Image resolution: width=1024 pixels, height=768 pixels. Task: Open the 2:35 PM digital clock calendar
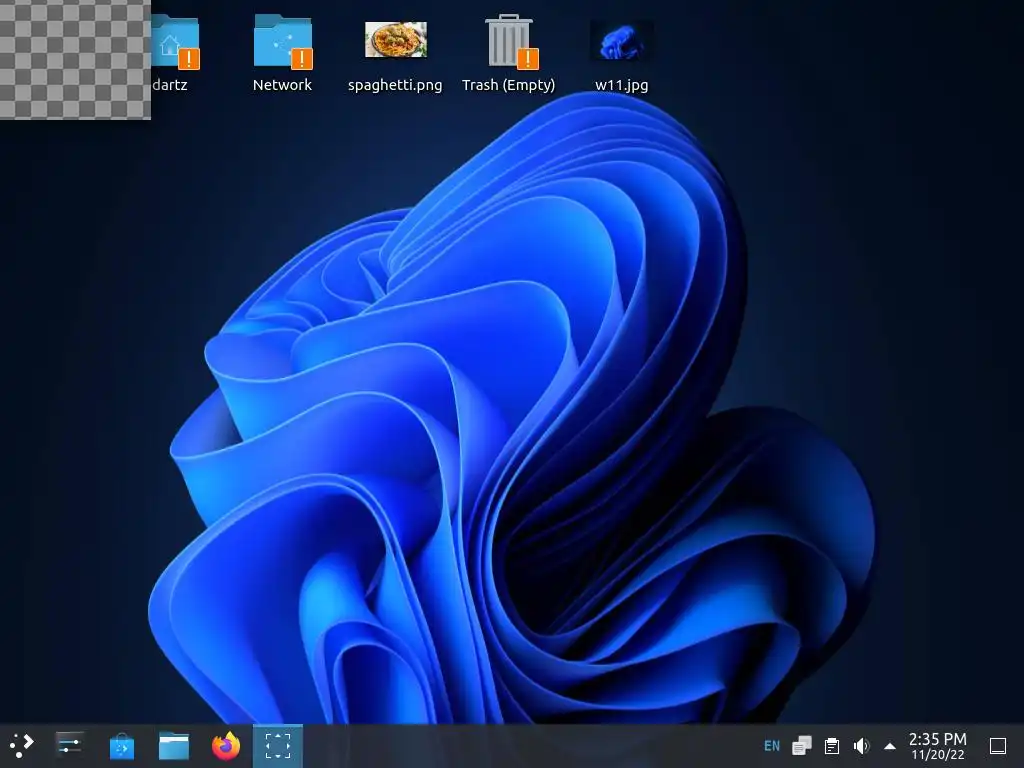pyautogui.click(x=938, y=746)
